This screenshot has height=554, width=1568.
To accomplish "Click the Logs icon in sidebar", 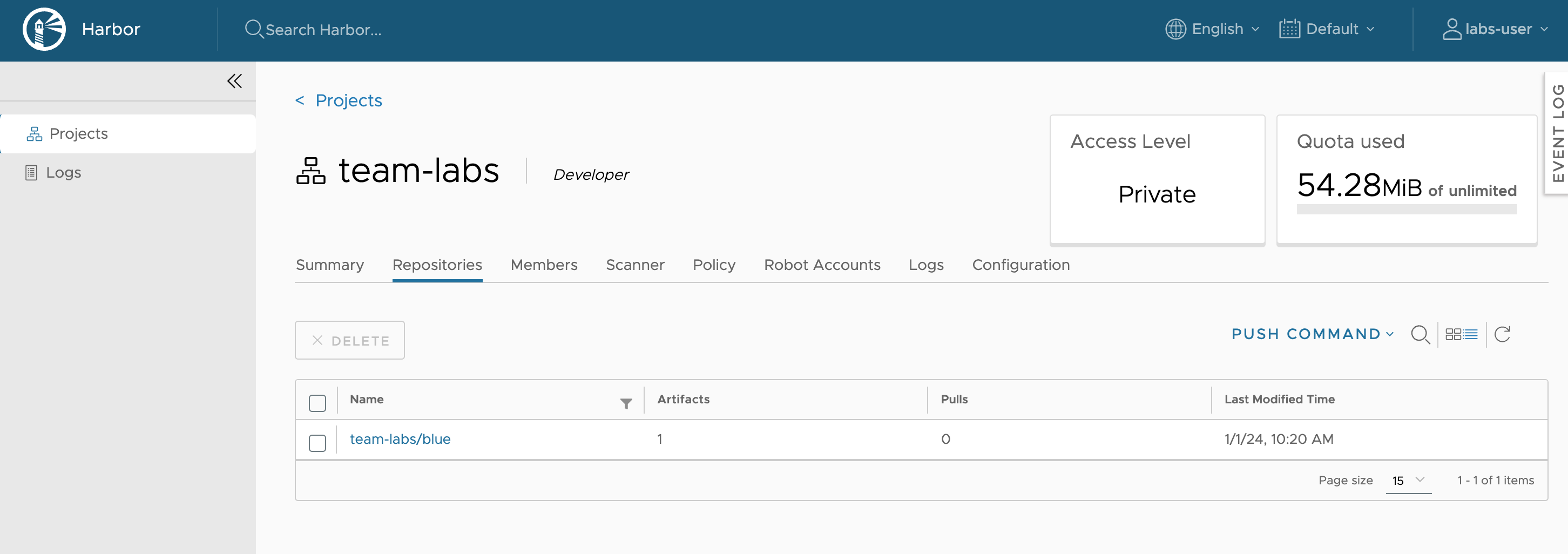I will (x=32, y=173).
